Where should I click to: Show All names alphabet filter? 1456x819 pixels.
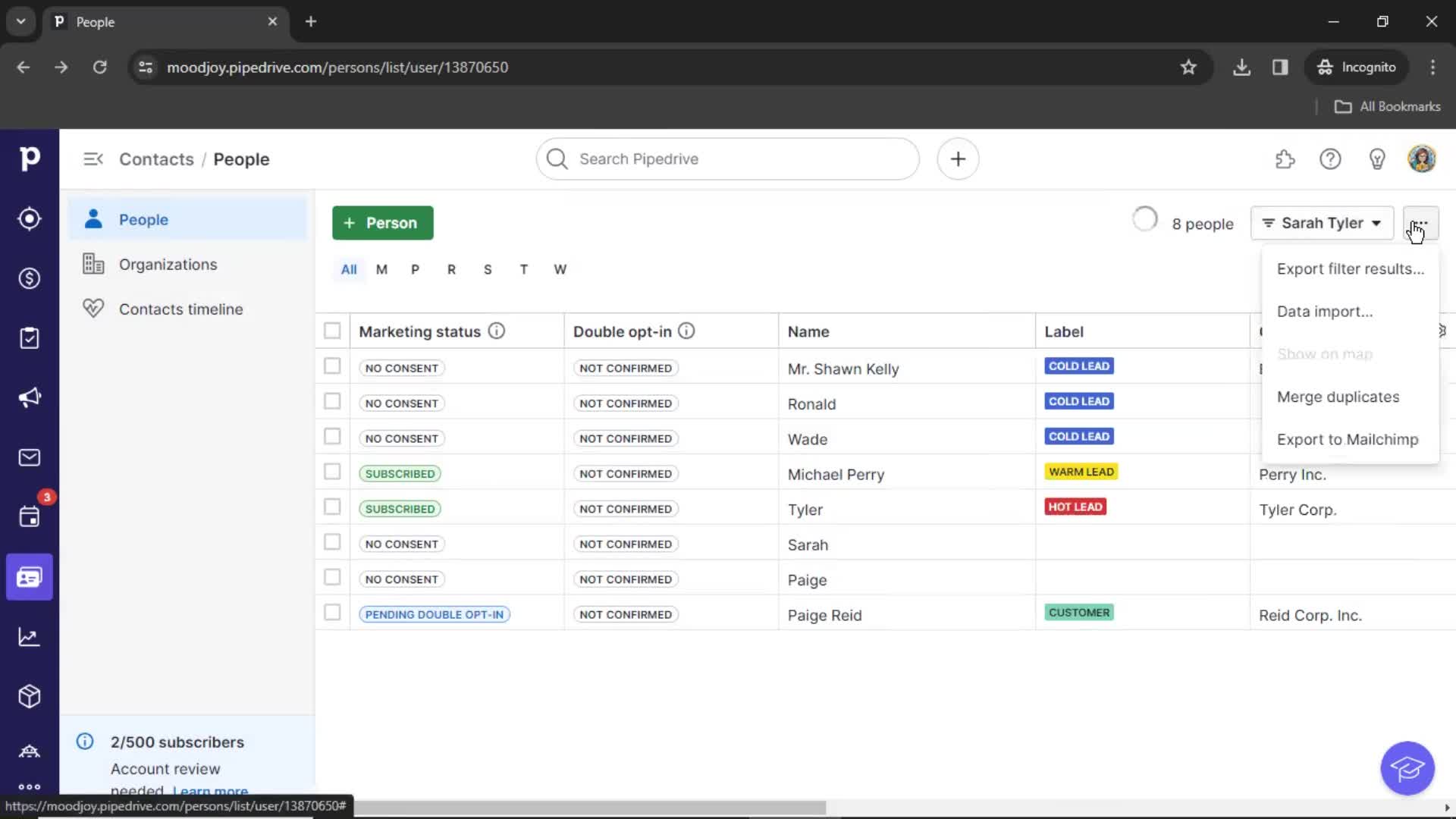coord(349,269)
